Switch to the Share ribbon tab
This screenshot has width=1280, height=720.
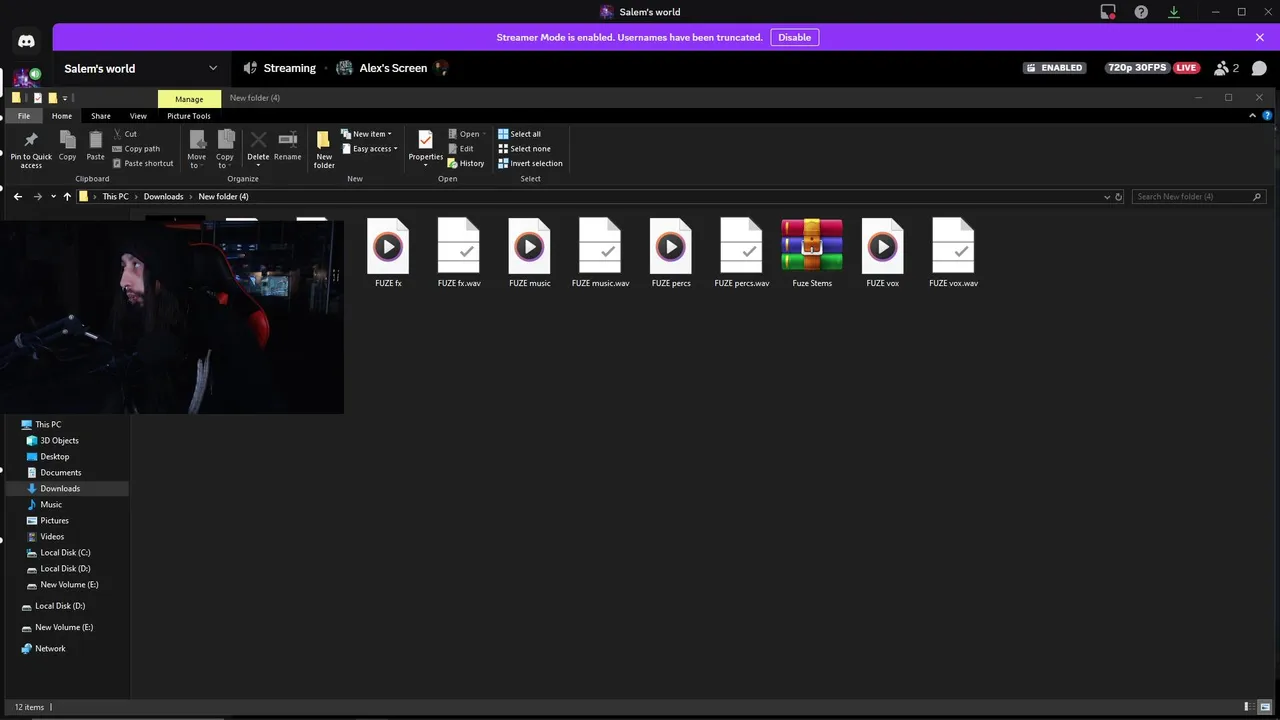pos(101,116)
